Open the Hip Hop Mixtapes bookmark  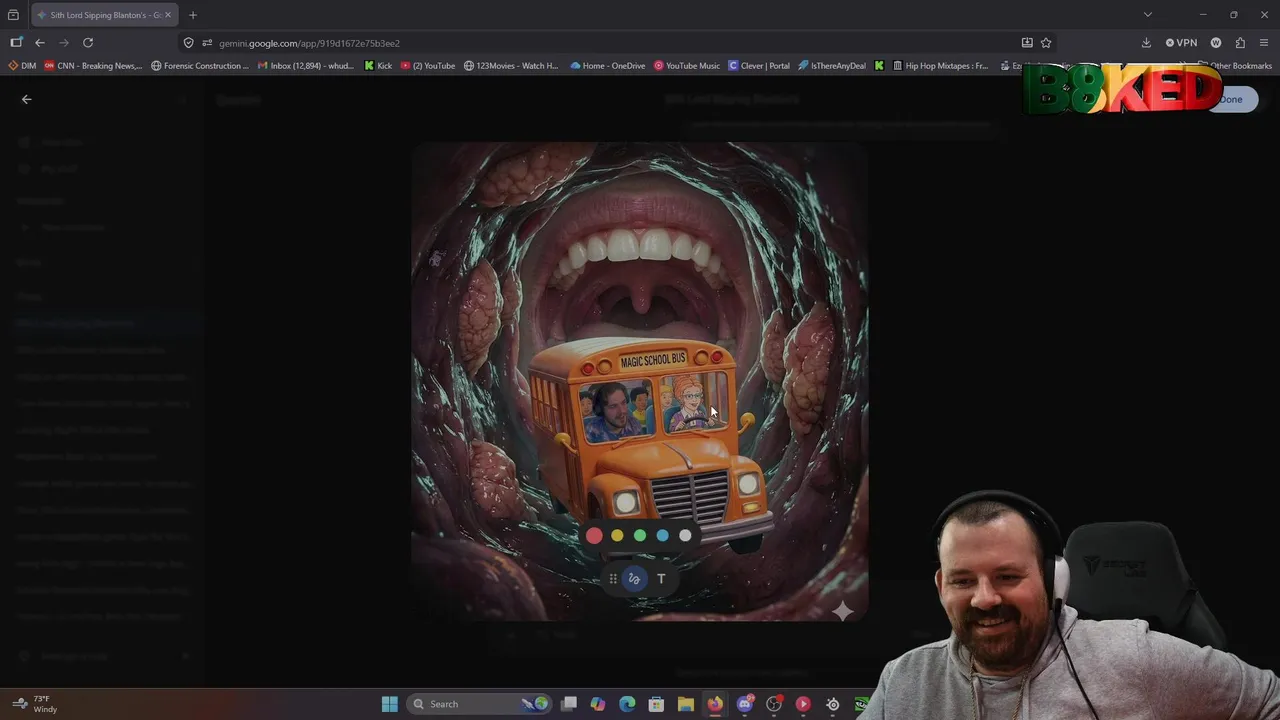pos(940,66)
